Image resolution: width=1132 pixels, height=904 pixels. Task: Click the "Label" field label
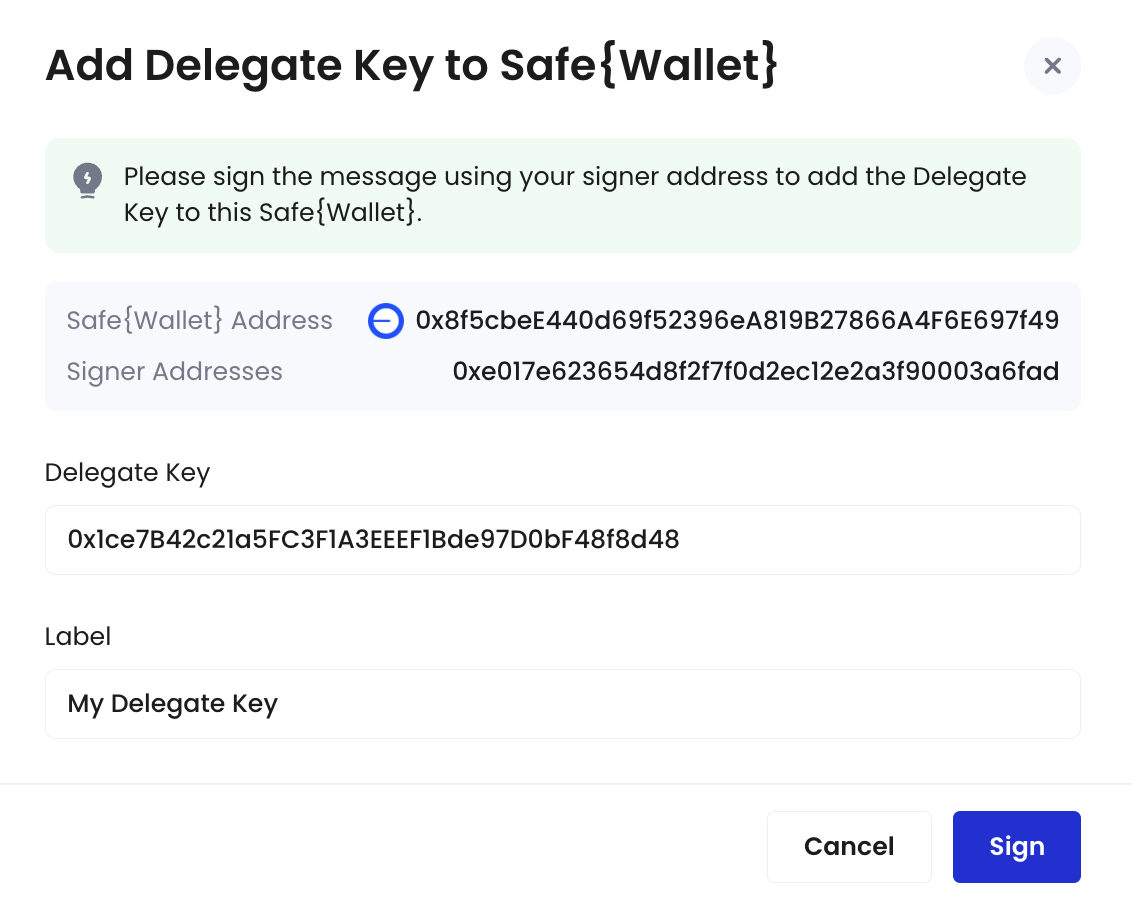[78, 637]
